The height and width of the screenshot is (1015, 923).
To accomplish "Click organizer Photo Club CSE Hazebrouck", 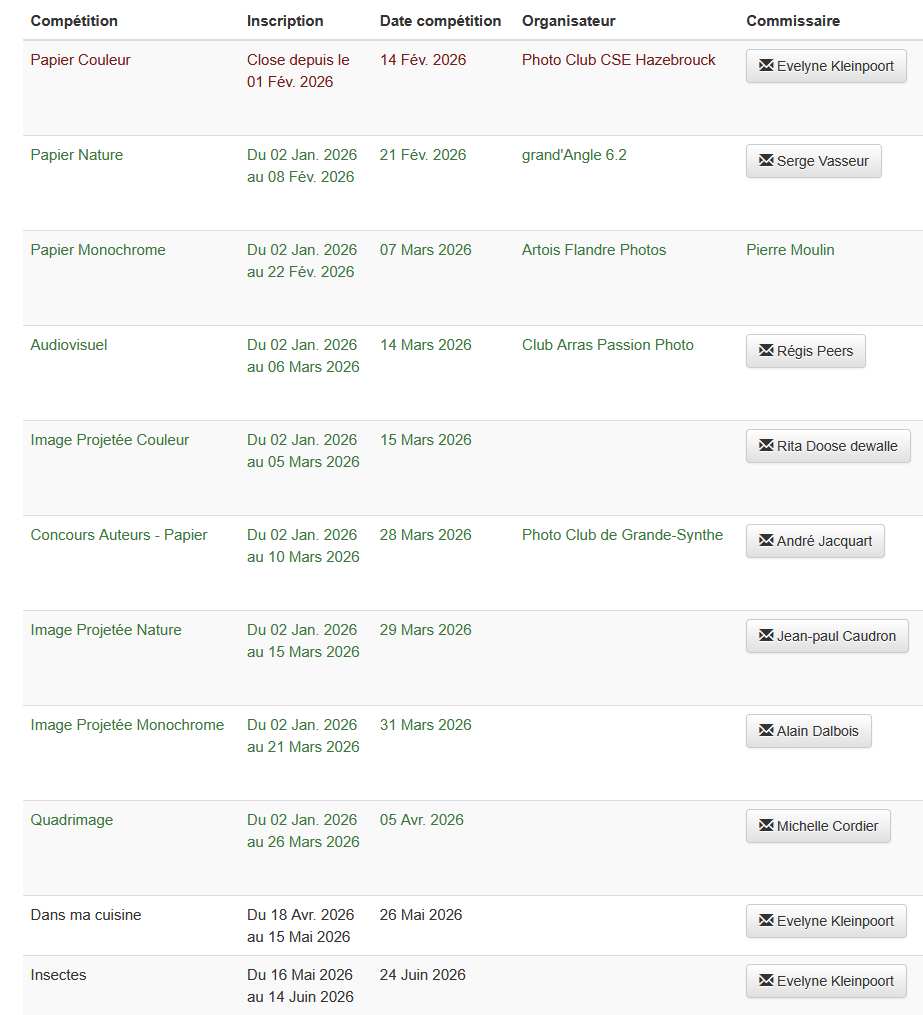I will point(618,60).
